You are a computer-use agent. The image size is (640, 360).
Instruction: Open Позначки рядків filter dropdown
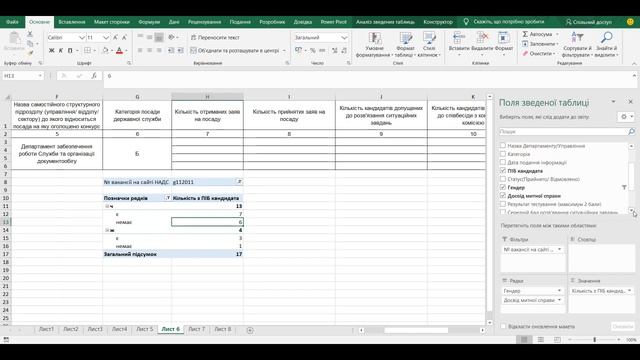coord(167,198)
